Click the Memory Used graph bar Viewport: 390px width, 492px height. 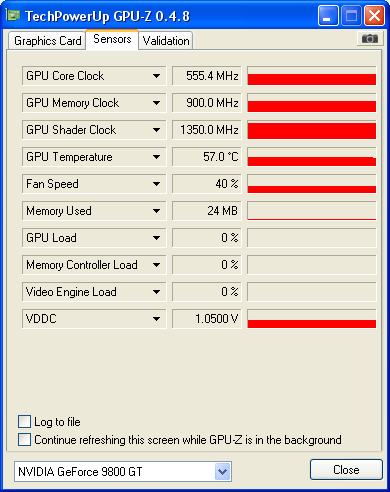click(x=312, y=211)
